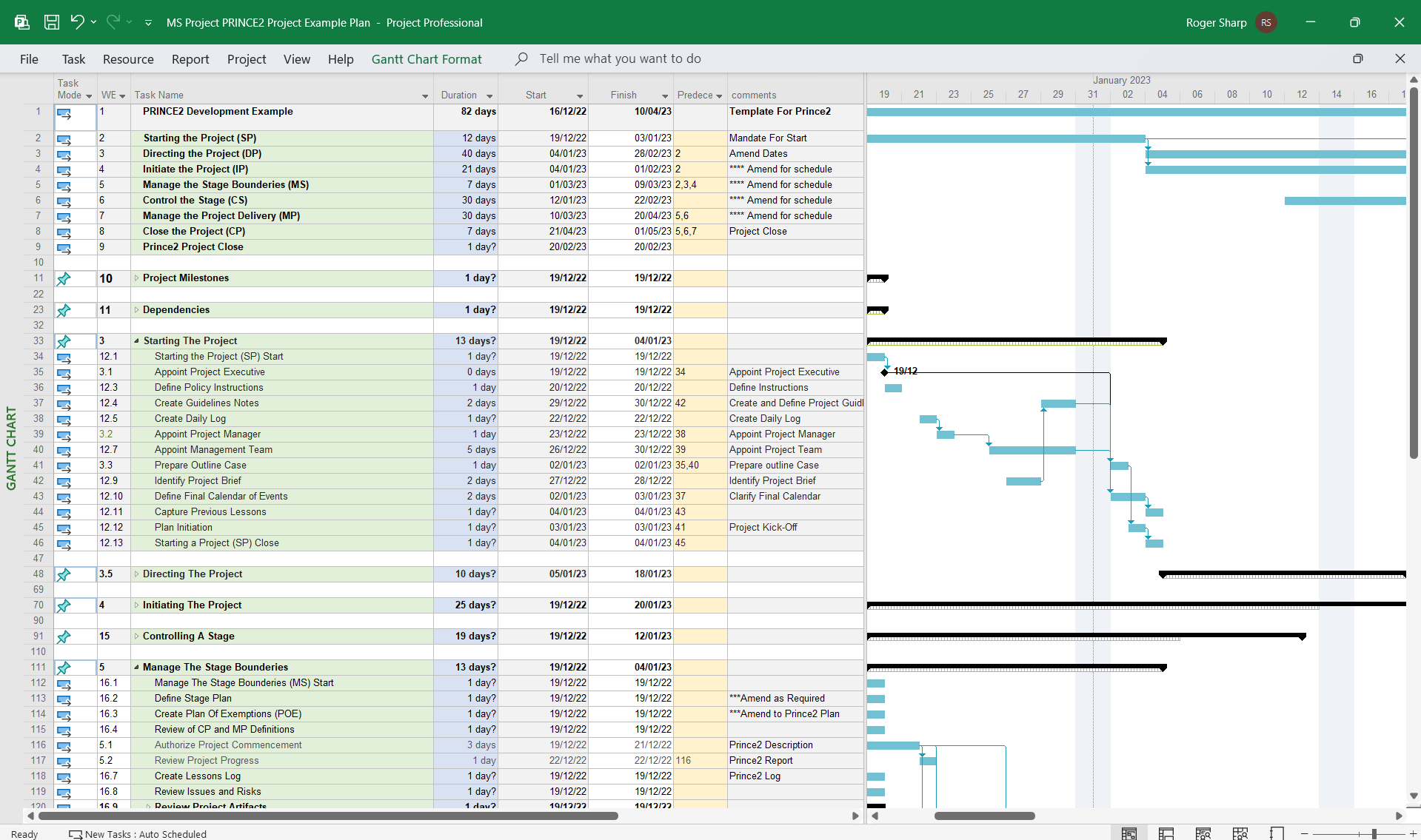Viewport: 1421px width, 840px height.
Task: Open the Task Mode column filter dropdown
Action: click(x=89, y=96)
